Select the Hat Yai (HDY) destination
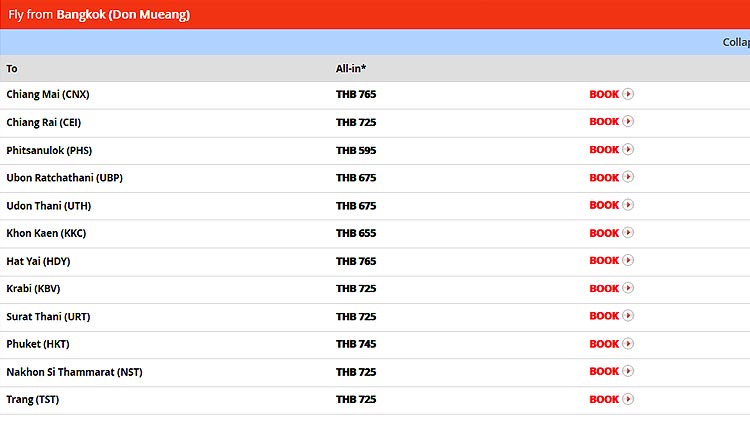This screenshot has height=422, width=750. coord(38,261)
